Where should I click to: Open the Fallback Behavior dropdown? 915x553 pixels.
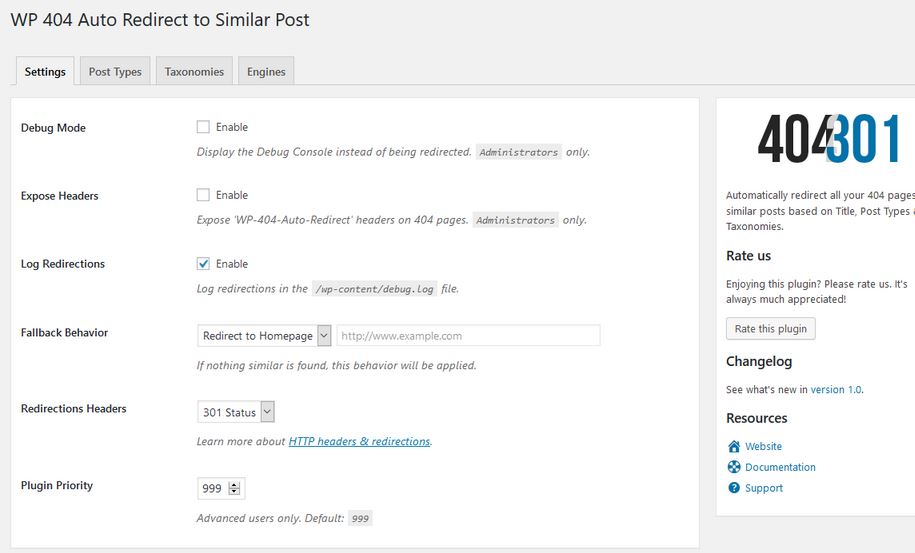click(x=264, y=335)
